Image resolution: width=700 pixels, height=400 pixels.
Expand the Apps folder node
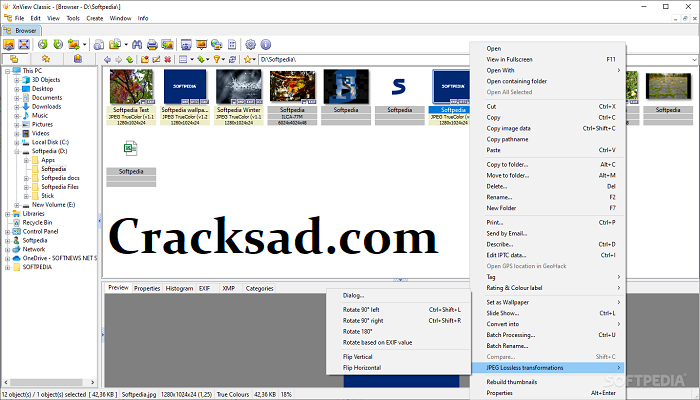(26, 160)
